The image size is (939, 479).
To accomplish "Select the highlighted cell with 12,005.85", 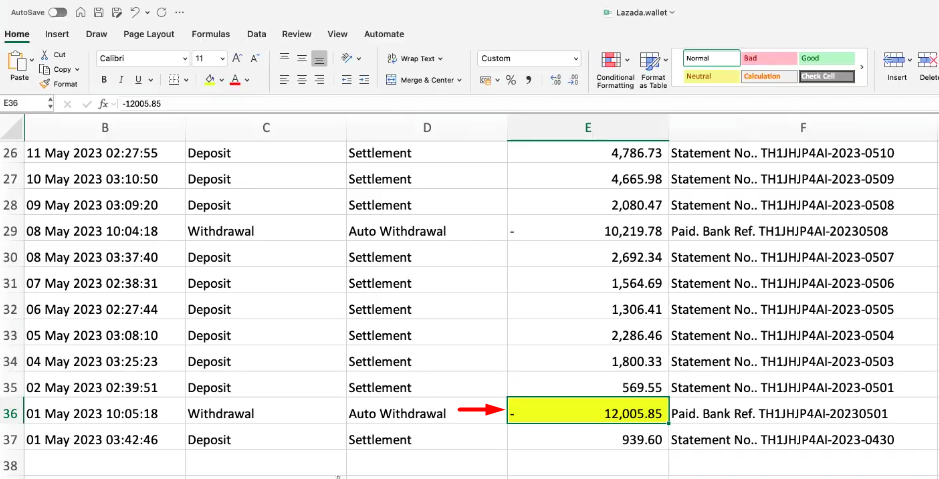I will click(588, 413).
